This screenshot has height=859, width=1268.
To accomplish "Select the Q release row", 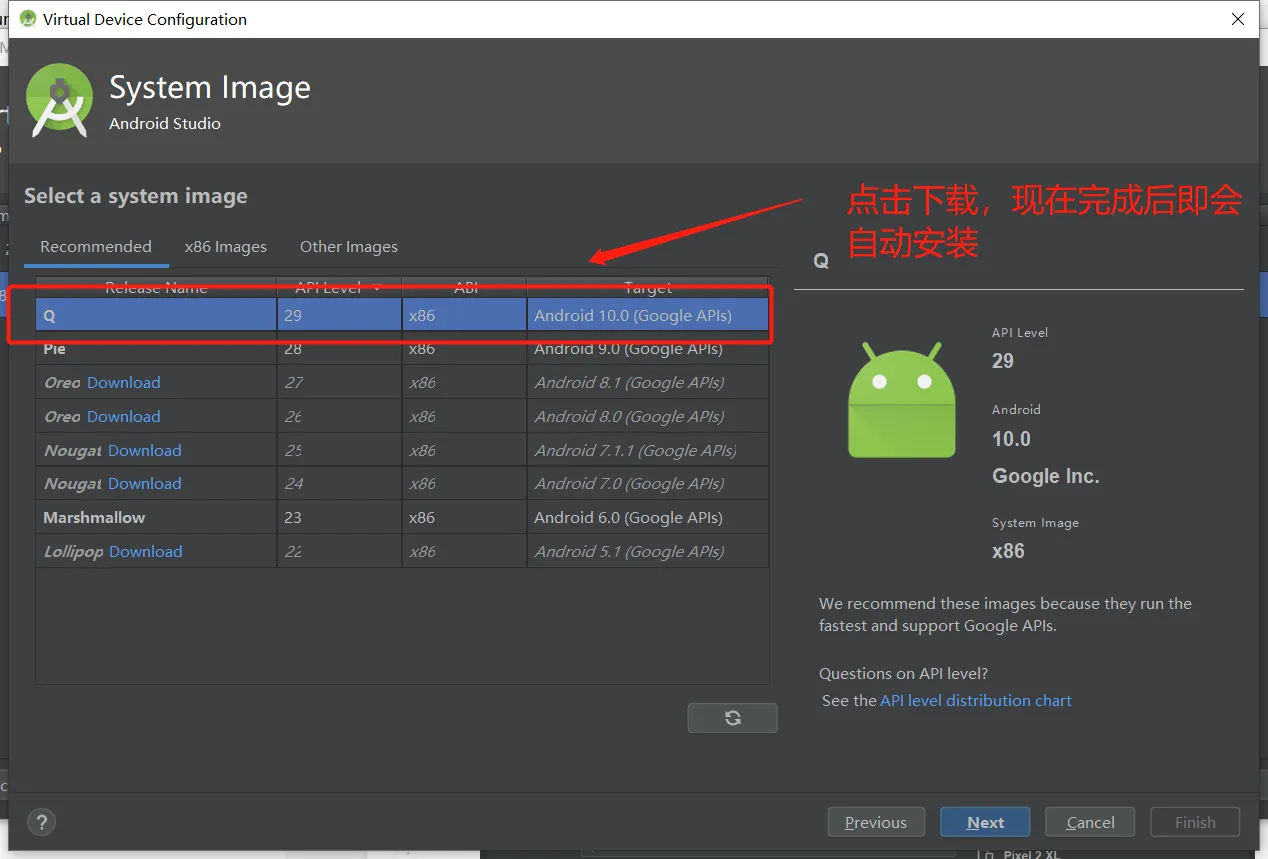I will (402, 315).
